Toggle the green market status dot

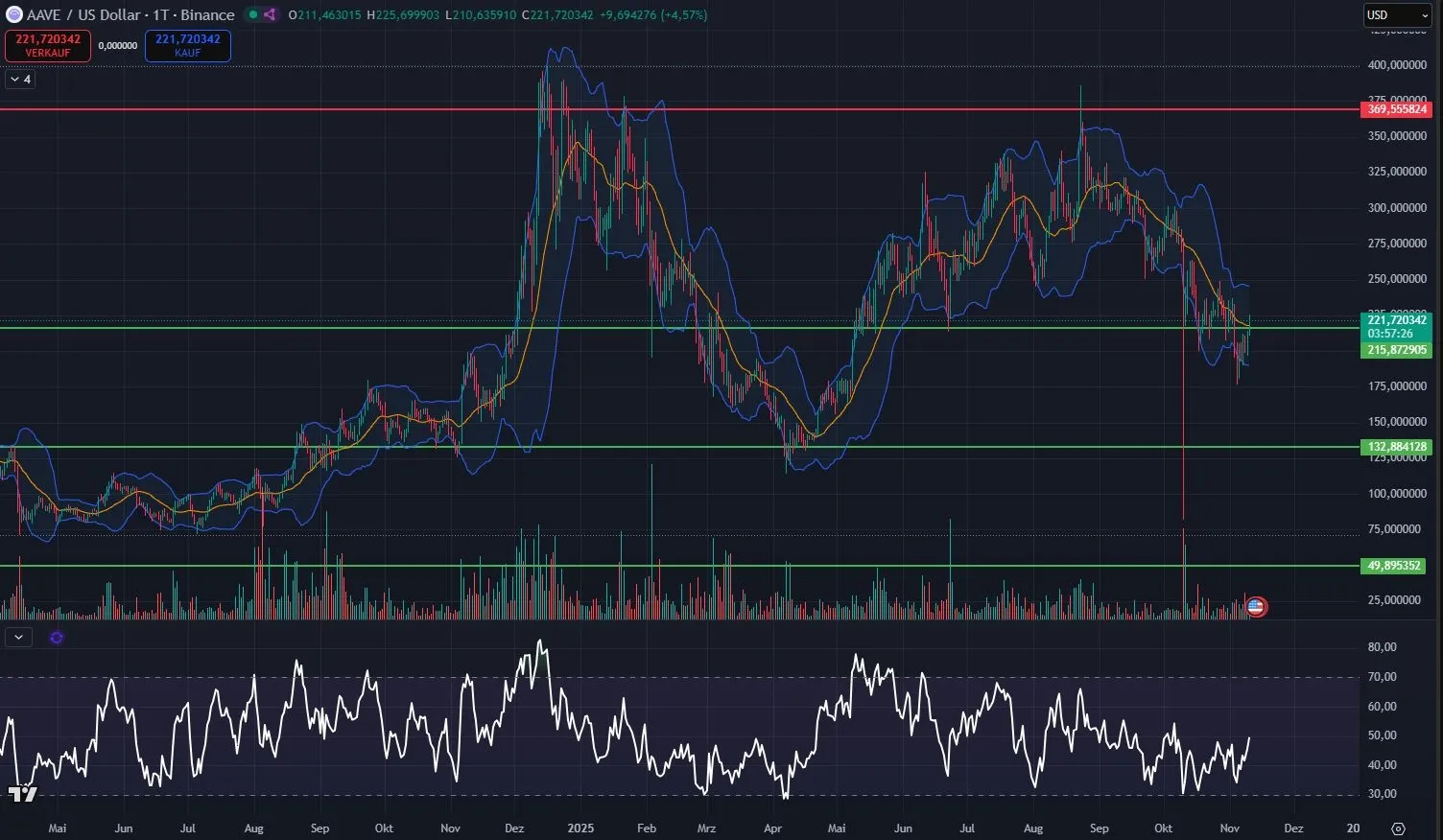(x=252, y=14)
